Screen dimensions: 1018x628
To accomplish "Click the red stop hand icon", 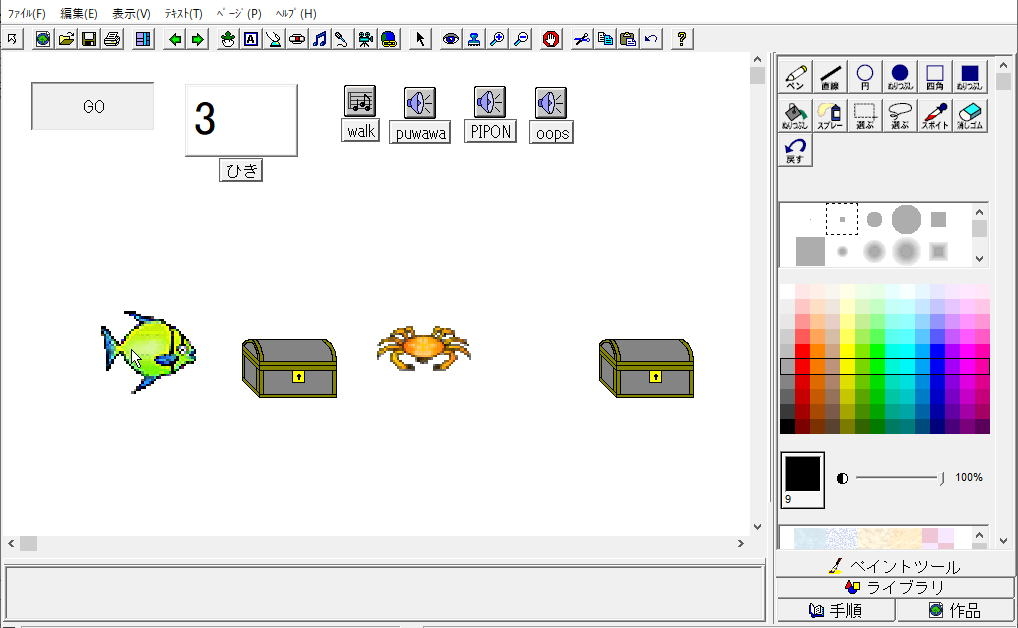I will coord(551,39).
